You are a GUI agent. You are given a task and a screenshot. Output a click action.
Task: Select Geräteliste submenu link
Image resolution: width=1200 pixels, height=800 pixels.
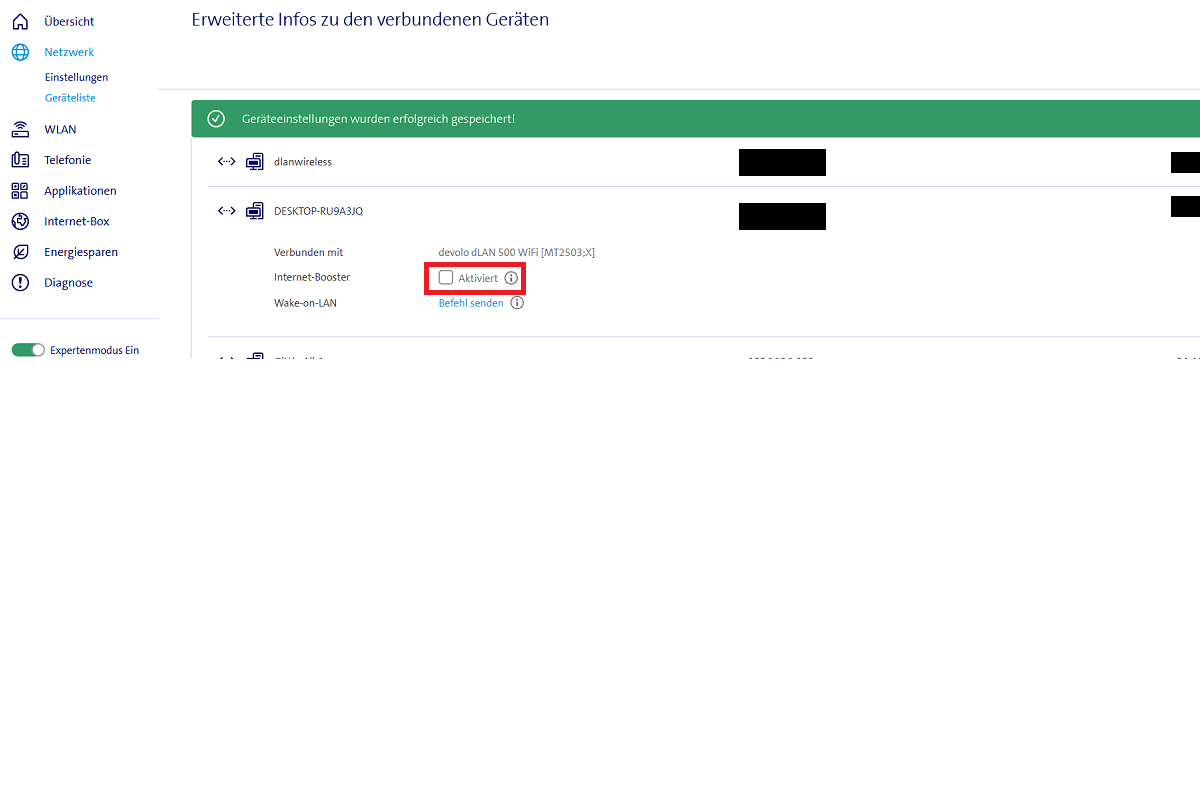[x=70, y=98]
